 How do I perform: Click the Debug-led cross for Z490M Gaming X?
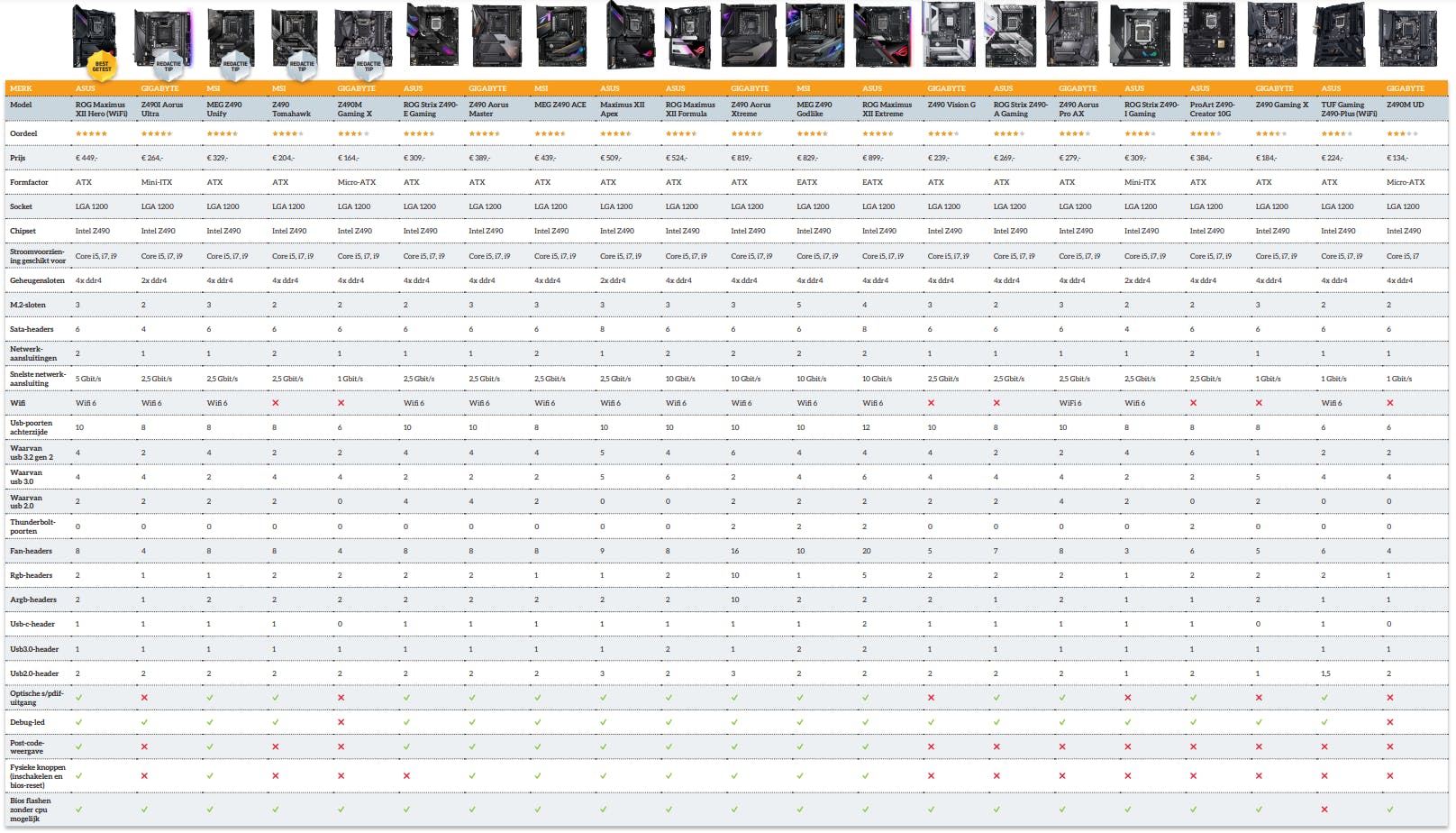click(x=341, y=722)
